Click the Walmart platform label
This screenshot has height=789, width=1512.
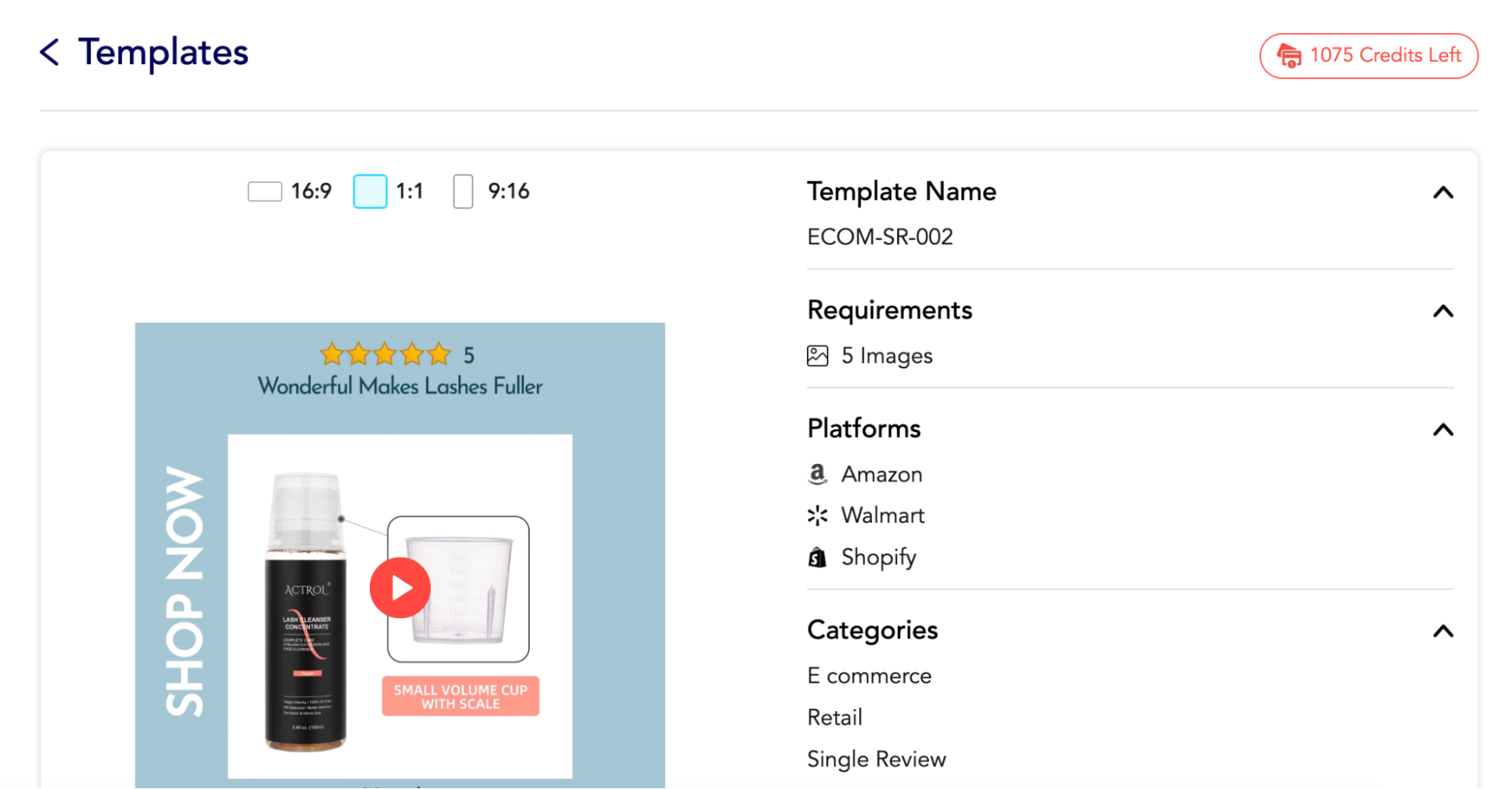pos(883,516)
